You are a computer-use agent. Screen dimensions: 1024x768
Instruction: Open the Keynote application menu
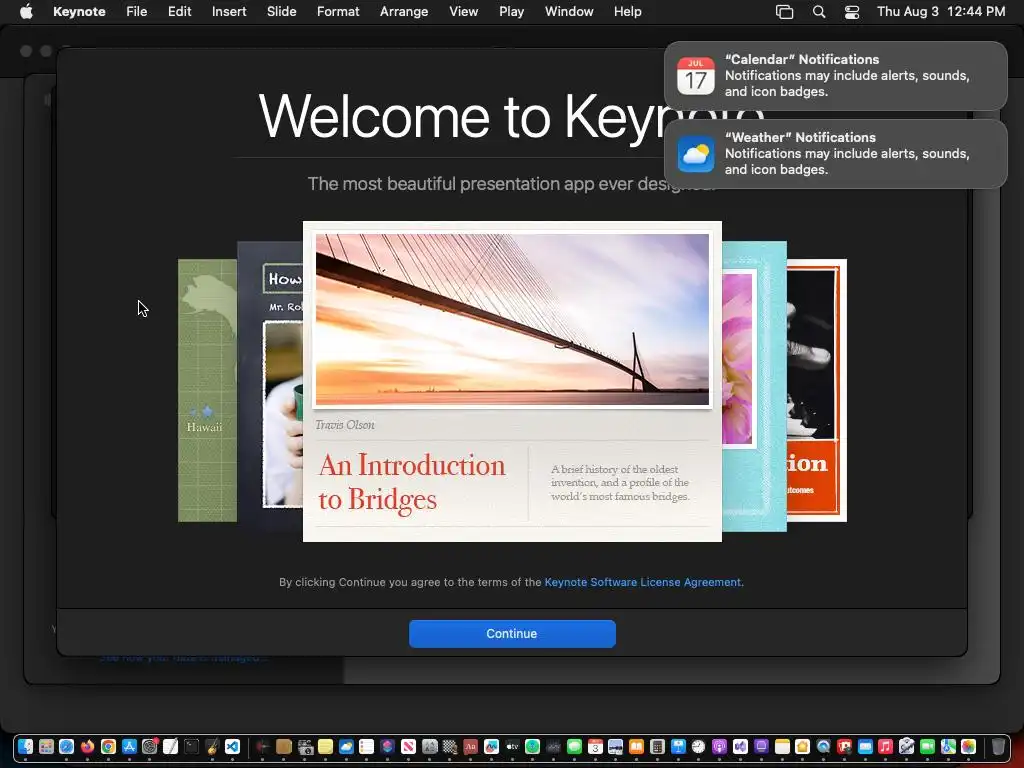[79, 11]
